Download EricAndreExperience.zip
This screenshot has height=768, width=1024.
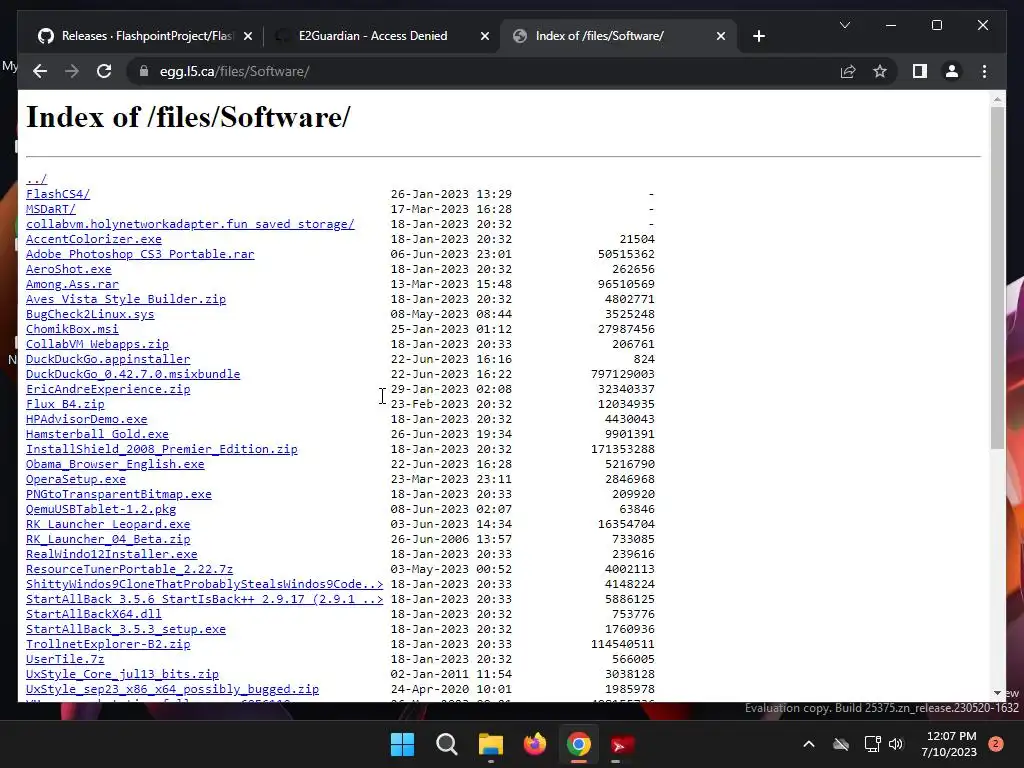point(108,389)
